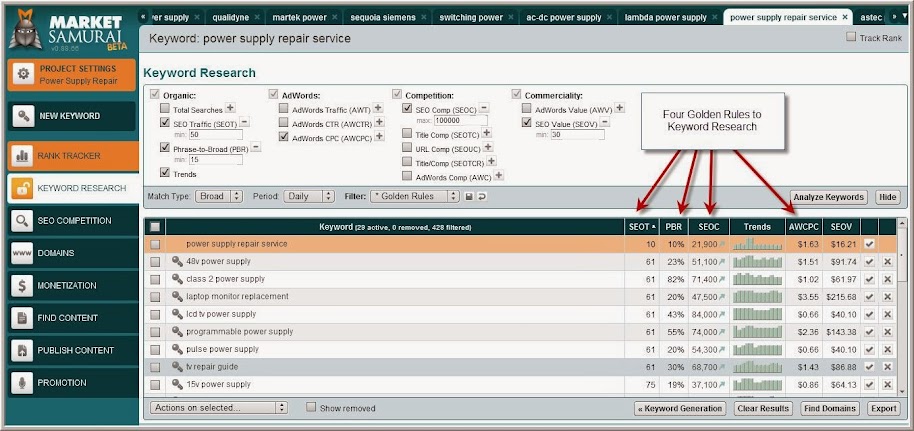Click the Export button
Image resolution: width=914 pixels, height=431 pixels.
tap(884, 408)
